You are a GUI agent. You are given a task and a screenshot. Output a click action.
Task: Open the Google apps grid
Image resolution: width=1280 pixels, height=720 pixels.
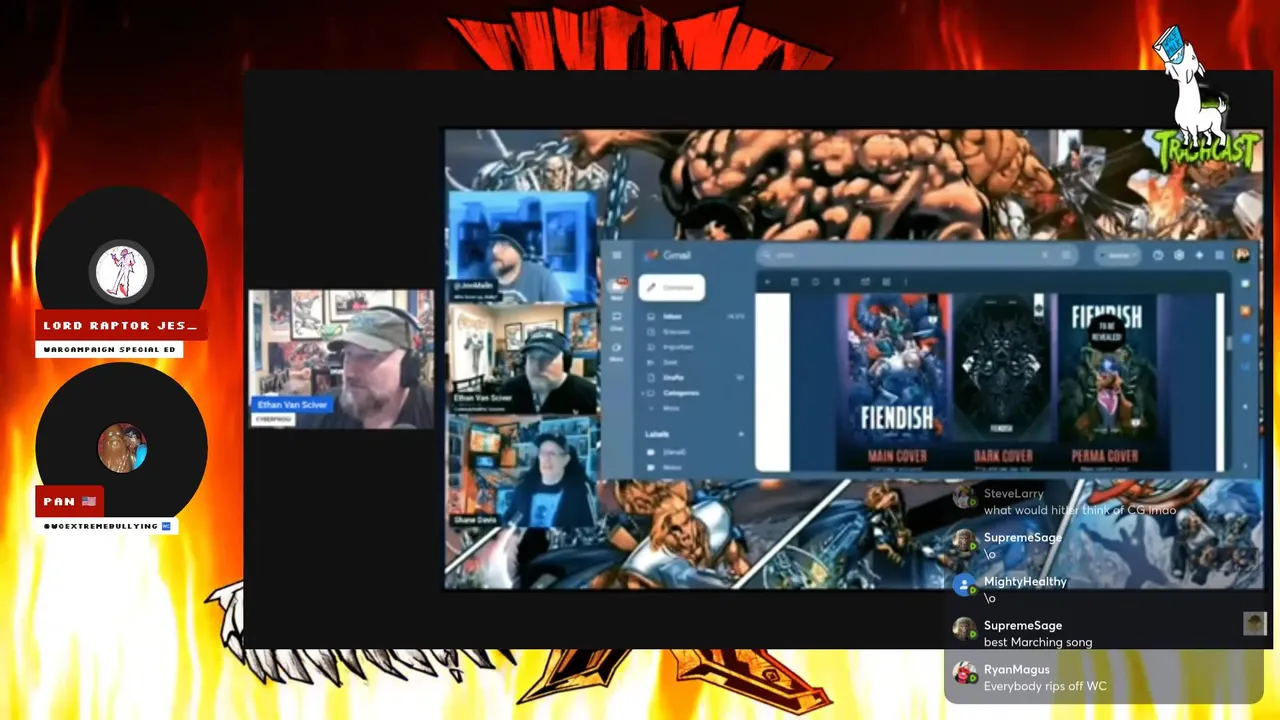pos(1220,255)
